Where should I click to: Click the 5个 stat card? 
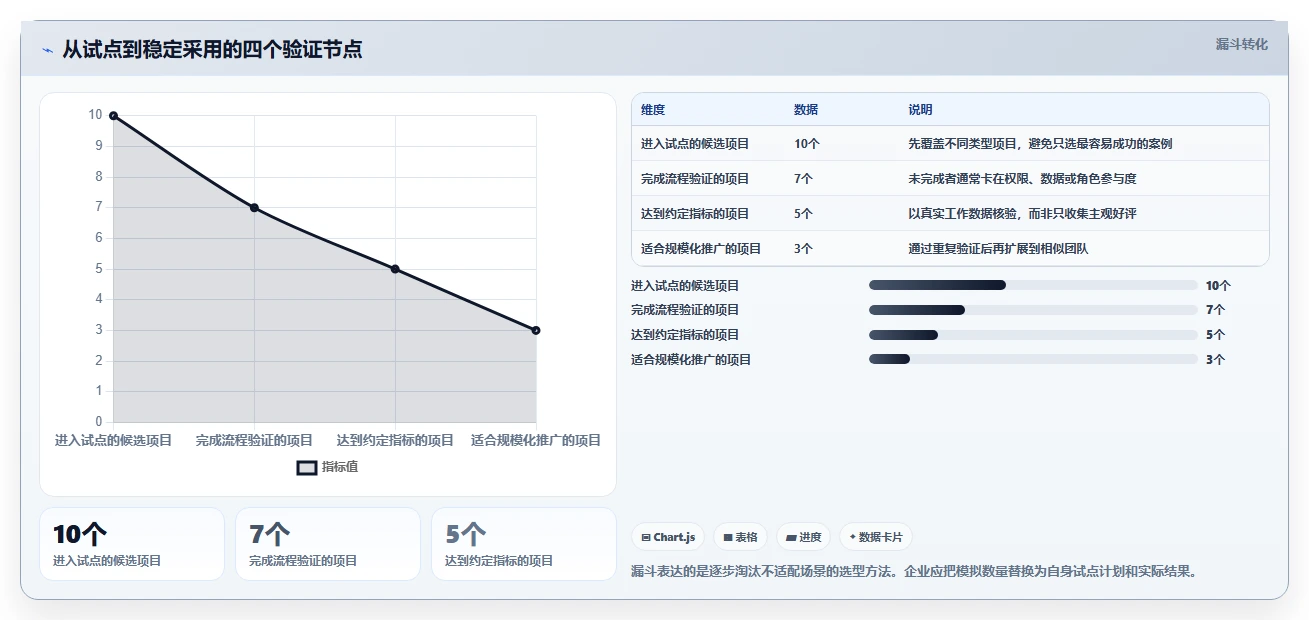click(x=524, y=544)
